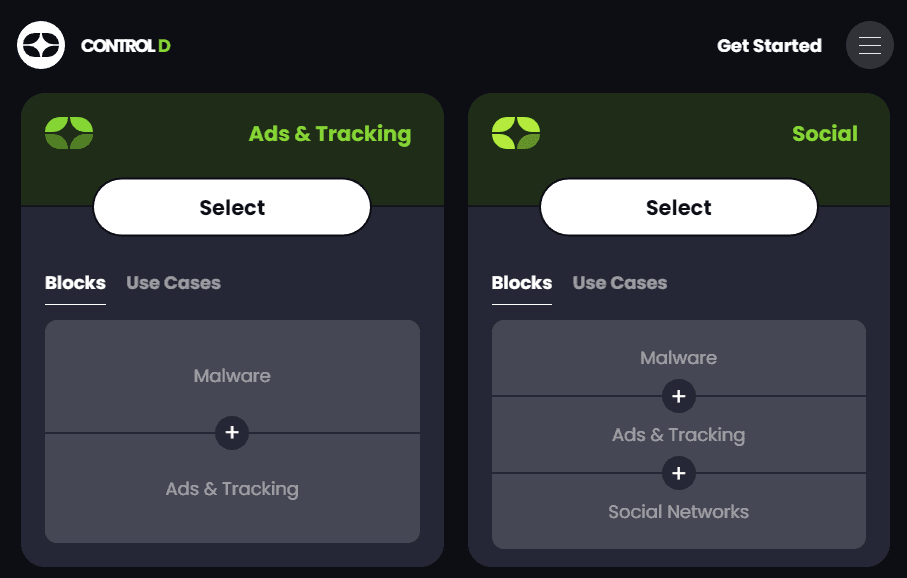Click the Ads & Tracking block entry
This screenshot has height=578, width=907.
pos(232,489)
